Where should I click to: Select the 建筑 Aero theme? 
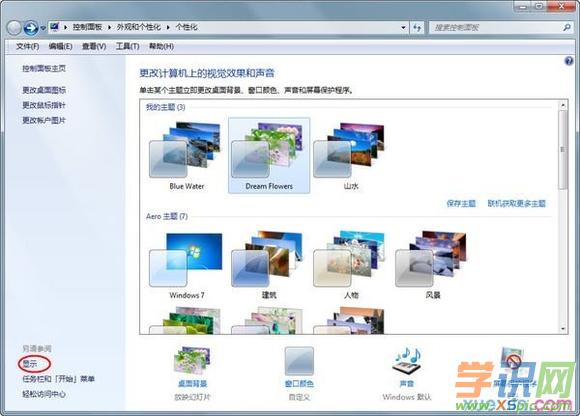(x=269, y=265)
